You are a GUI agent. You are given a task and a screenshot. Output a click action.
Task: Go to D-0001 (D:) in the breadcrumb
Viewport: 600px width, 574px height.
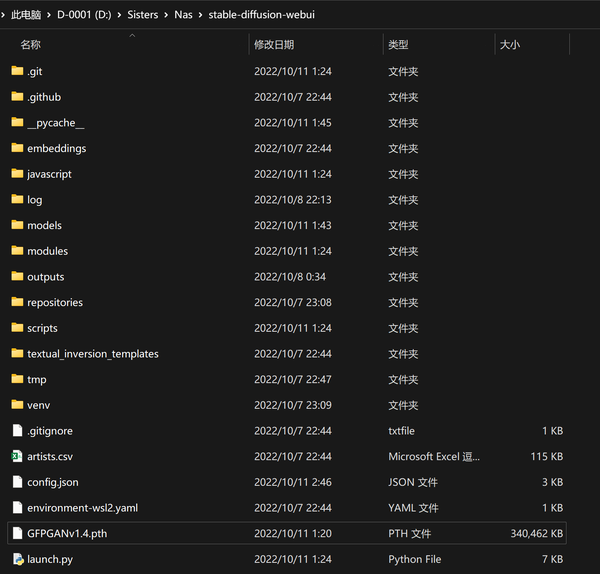click(x=84, y=15)
